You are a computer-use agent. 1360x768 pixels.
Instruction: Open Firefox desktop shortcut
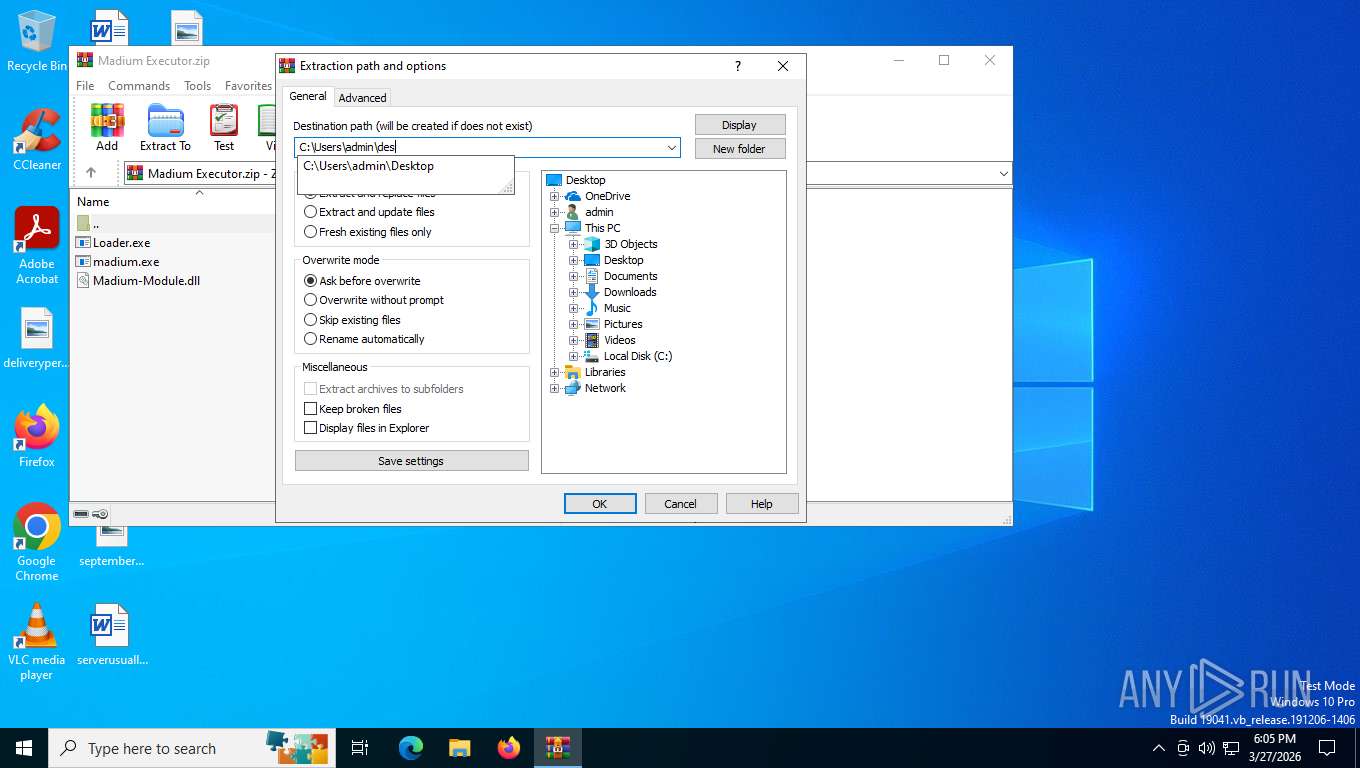coord(37,437)
